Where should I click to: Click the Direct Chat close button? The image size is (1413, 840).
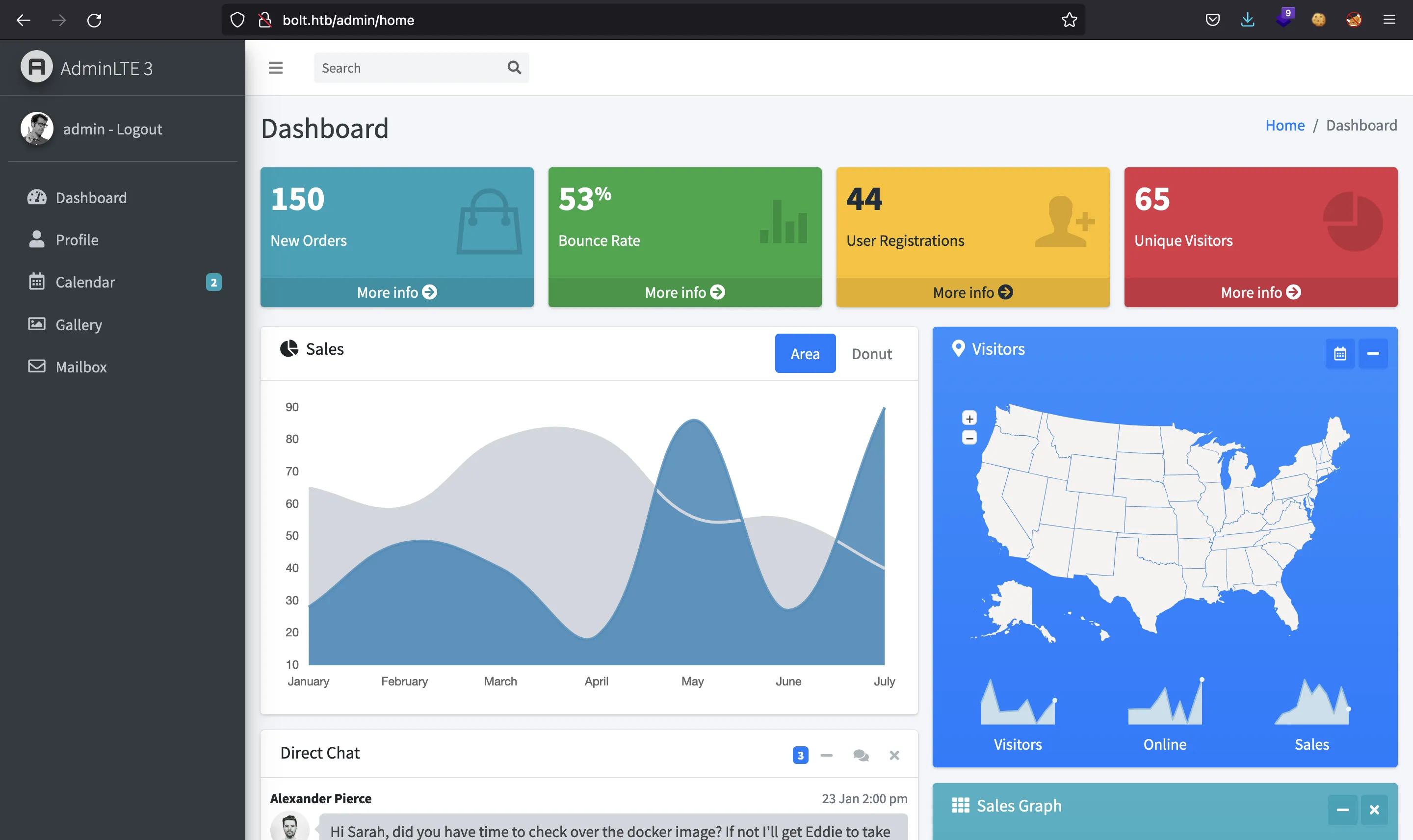pos(894,755)
